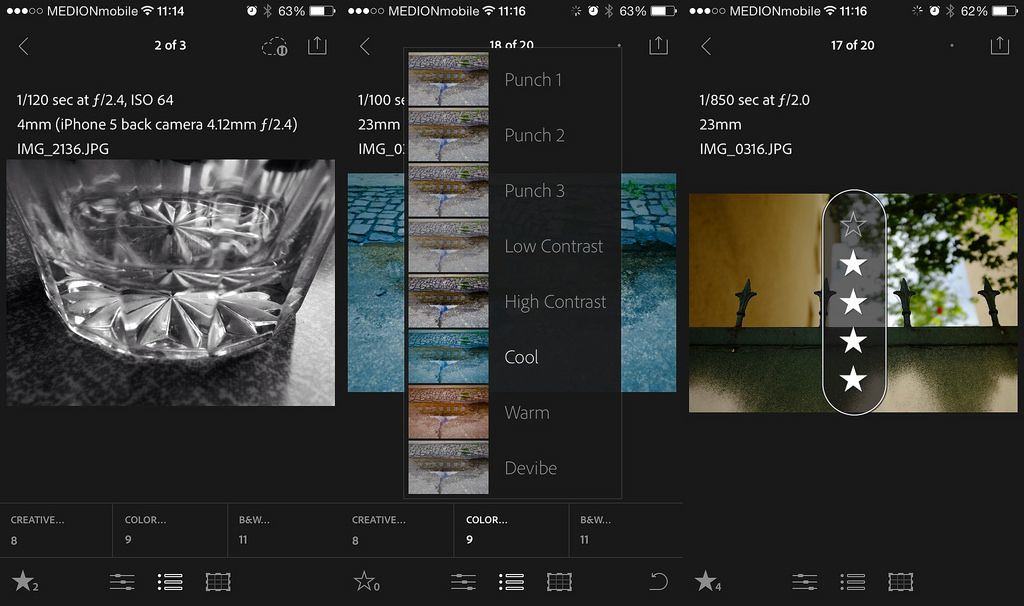Screen dimensions: 1024x606
Task: Apply the Punch 2 preset
Action: 513,135
